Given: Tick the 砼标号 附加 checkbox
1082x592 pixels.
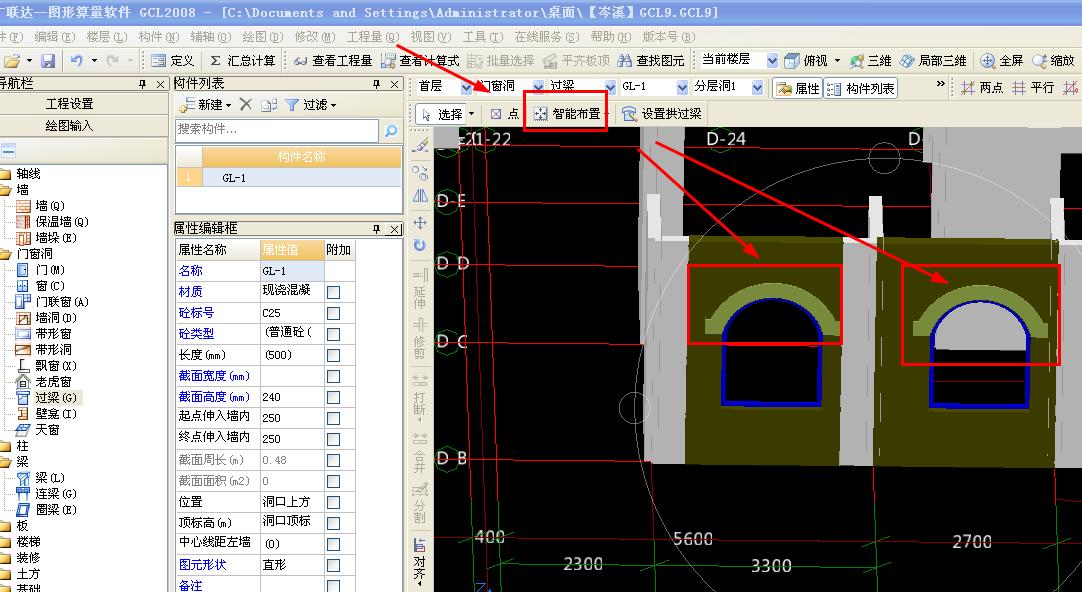Looking at the screenshot, I should tap(333, 313).
